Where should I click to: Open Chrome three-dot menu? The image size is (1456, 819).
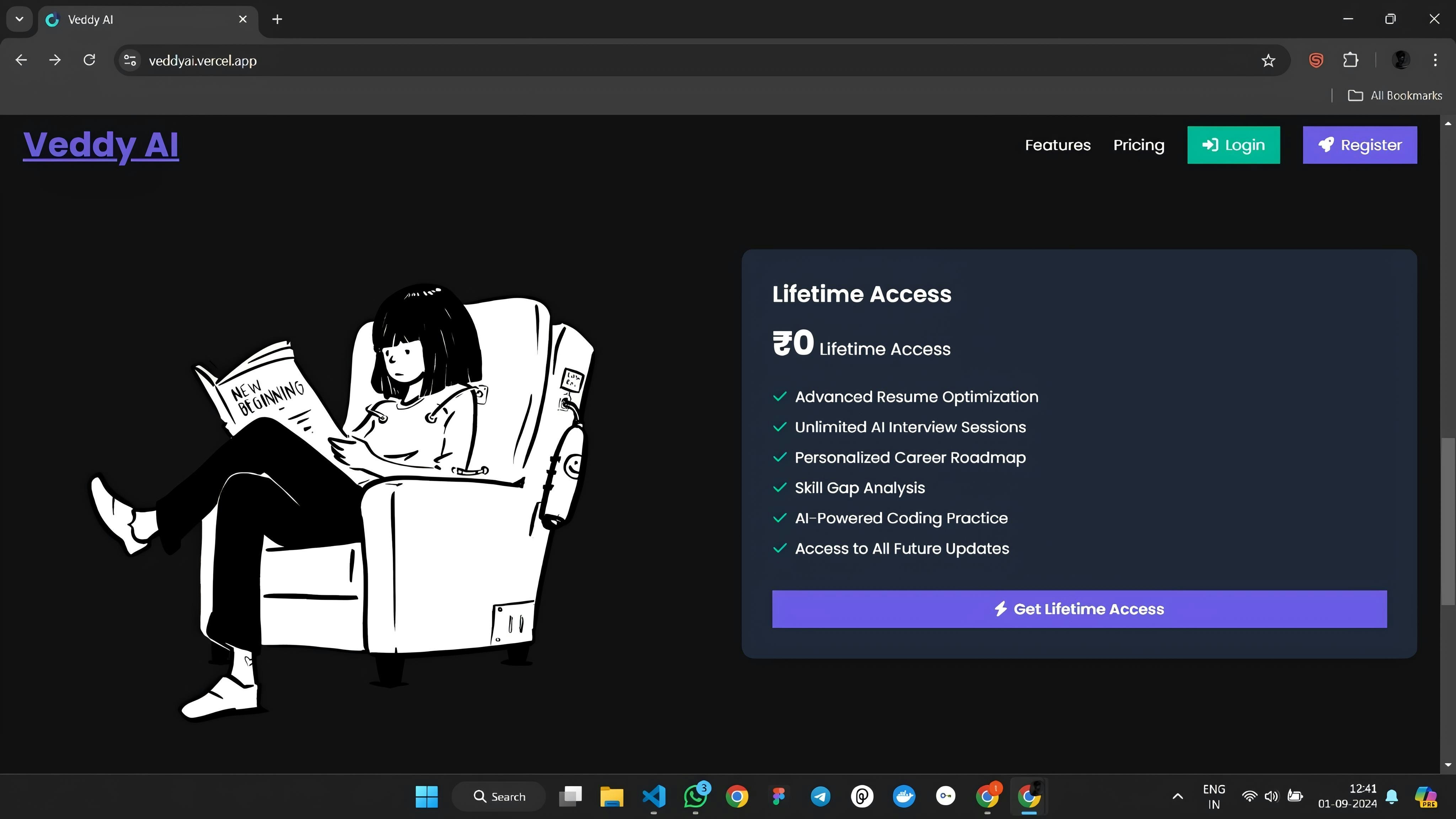point(1435,60)
